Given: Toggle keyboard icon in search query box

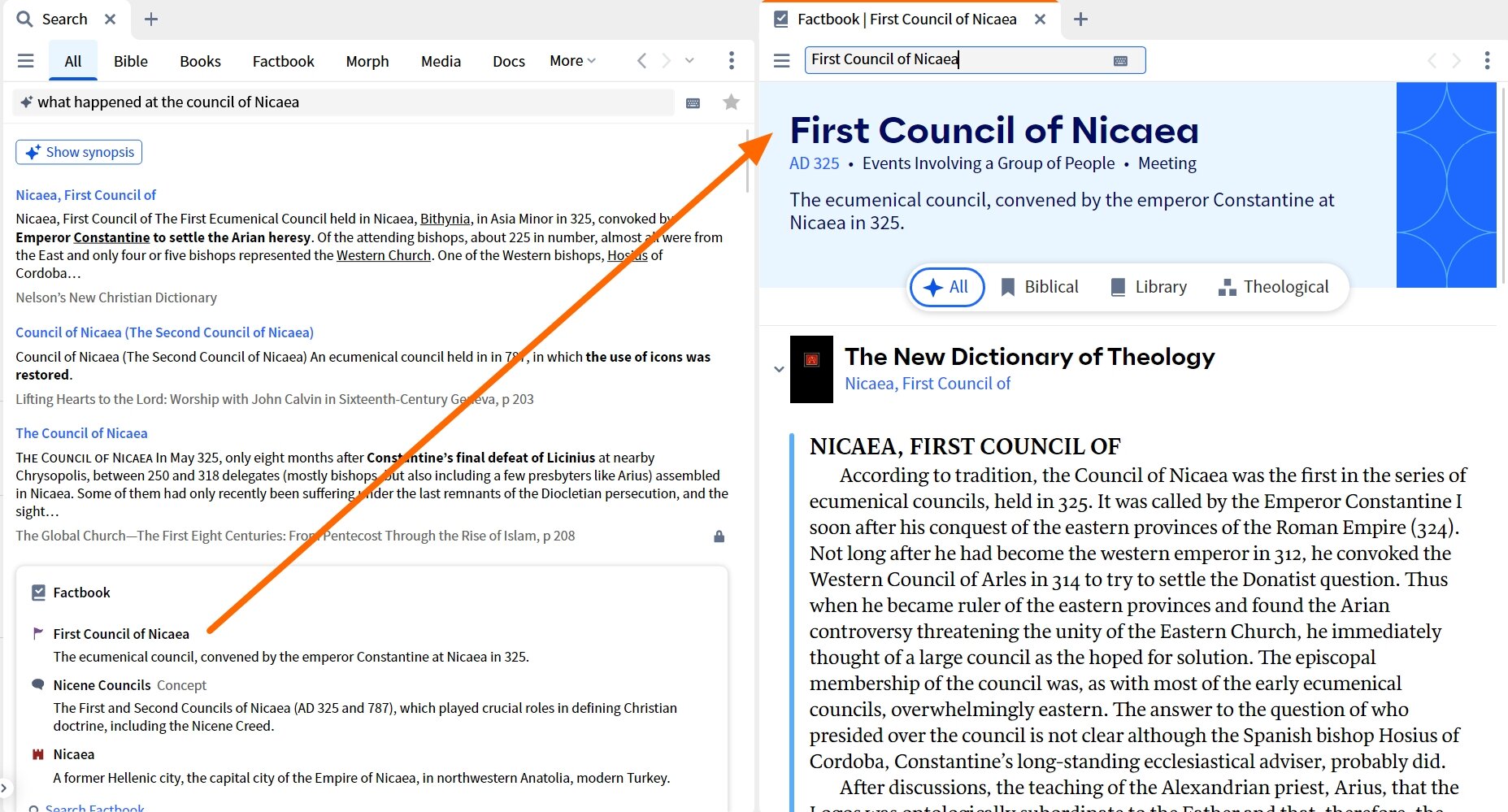Looking at the screenshot, I should point(693,102).
